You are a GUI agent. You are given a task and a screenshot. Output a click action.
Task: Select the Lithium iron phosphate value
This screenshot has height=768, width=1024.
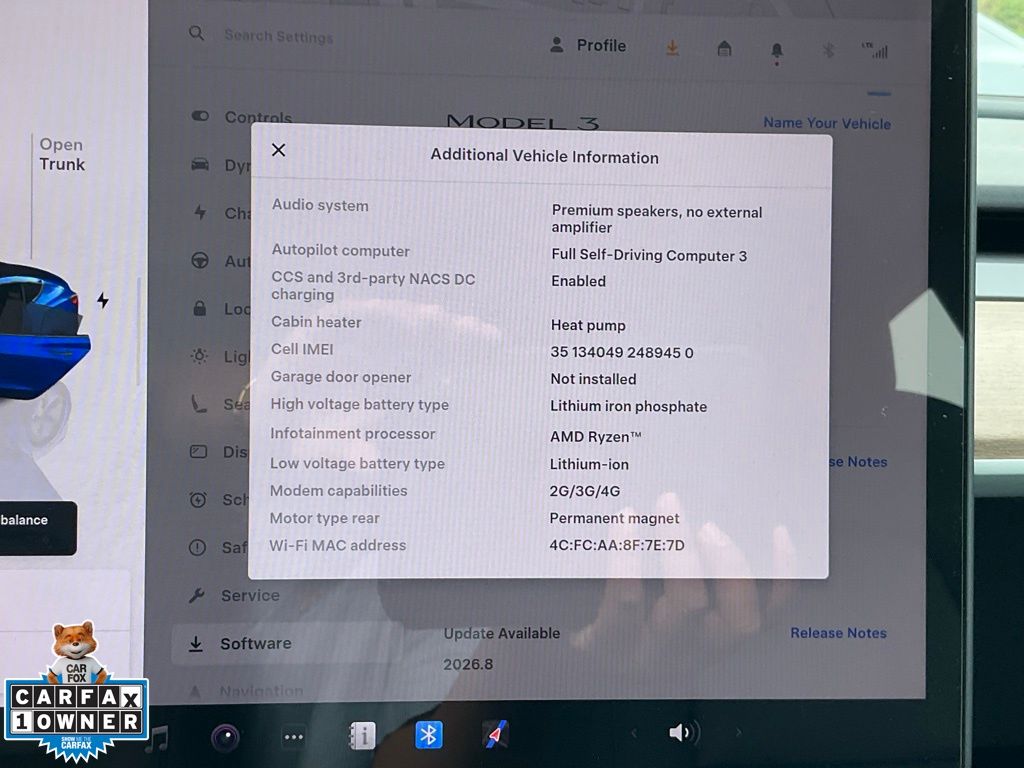pyautogui.click(x=628, y=406)
